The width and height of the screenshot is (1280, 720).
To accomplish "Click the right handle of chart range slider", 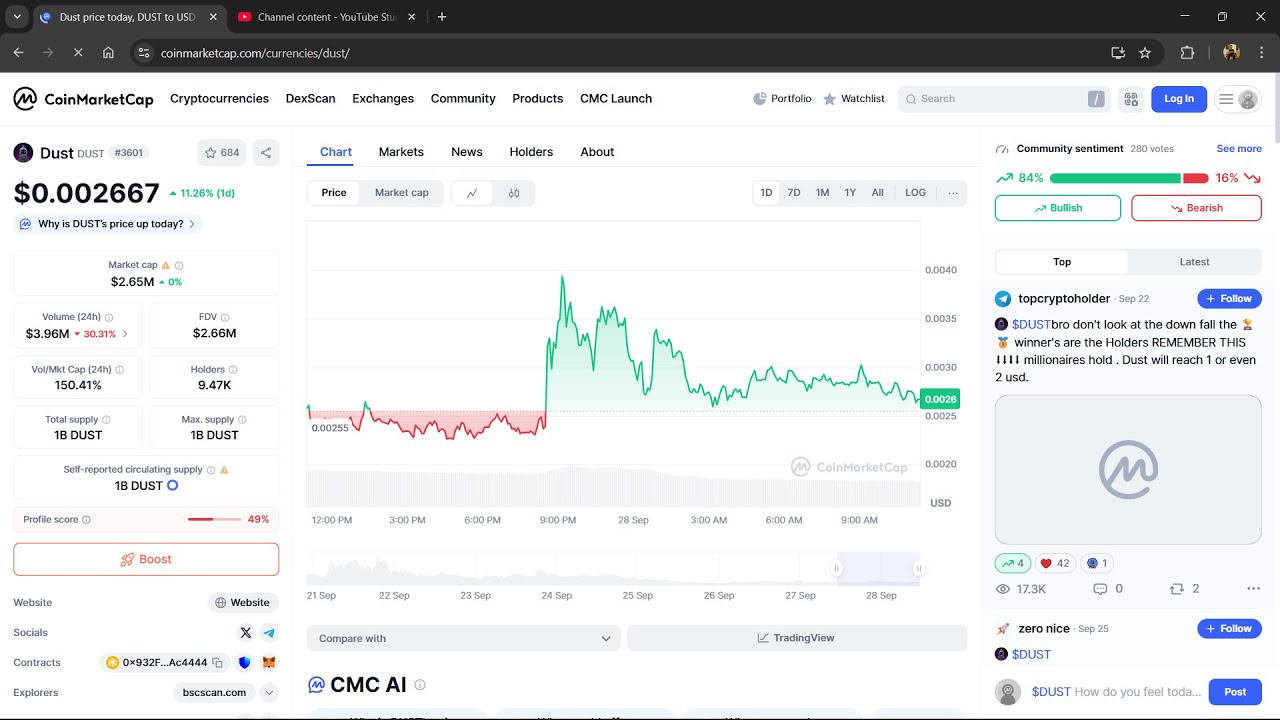I will point(918,568).
